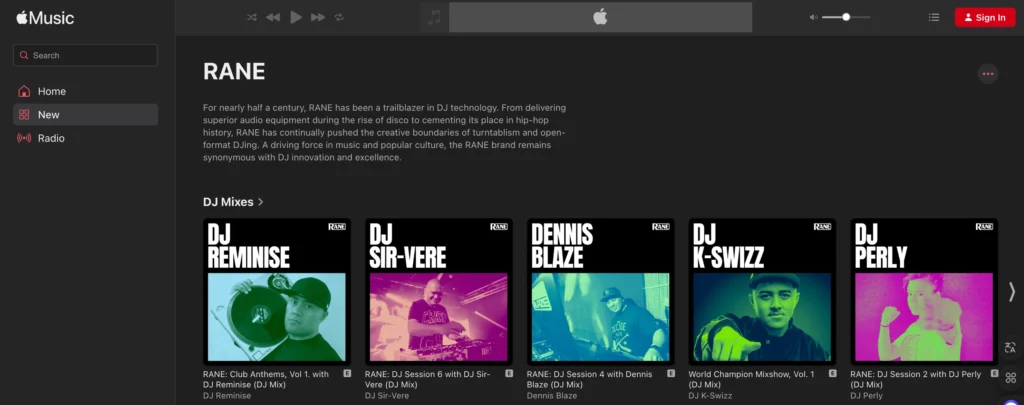Click the translate icon at right edge
Screen dimensions: 1024x405
[1010, 348]
